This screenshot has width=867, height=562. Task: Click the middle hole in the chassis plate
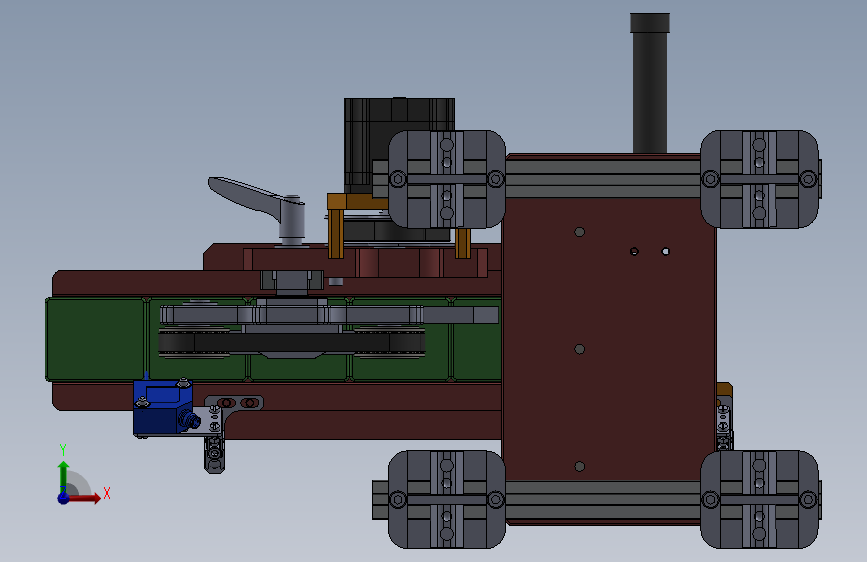(579, 349)
